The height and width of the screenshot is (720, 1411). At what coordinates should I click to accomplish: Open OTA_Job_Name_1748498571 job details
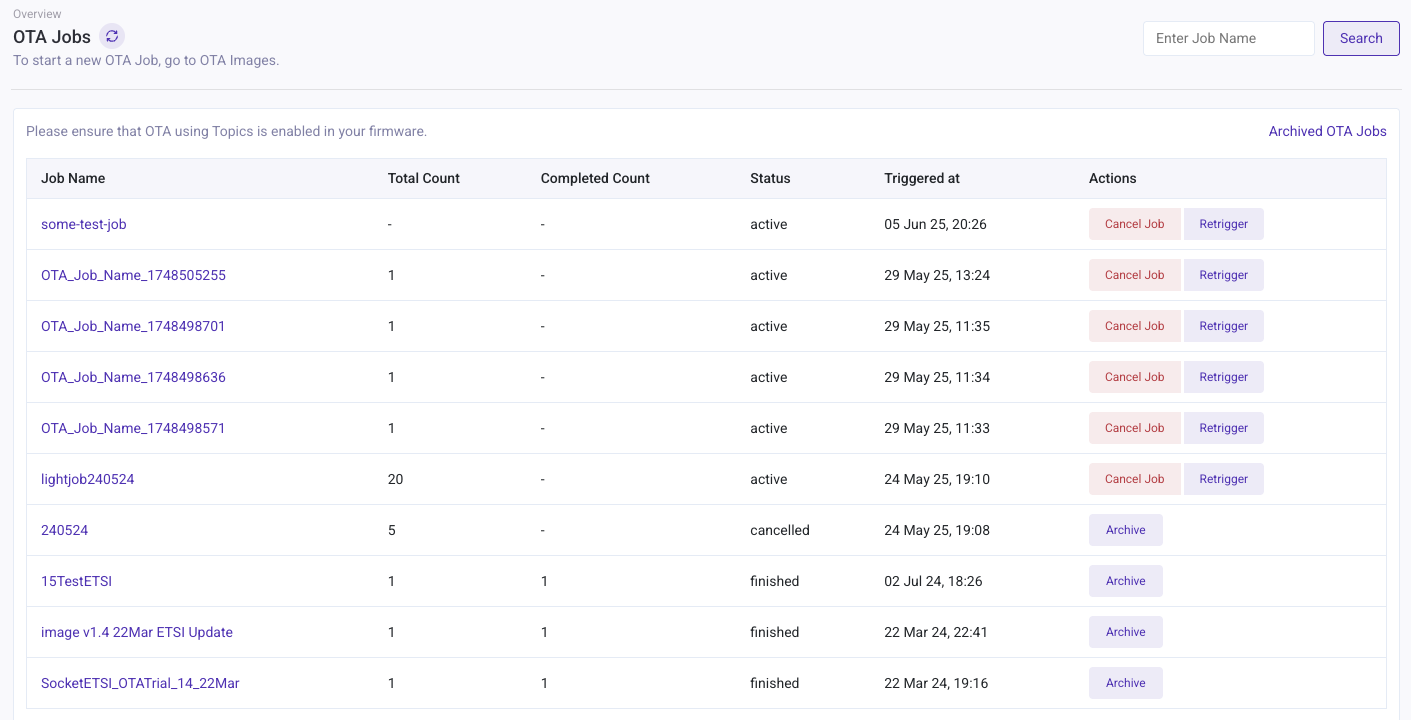point(133,428)
